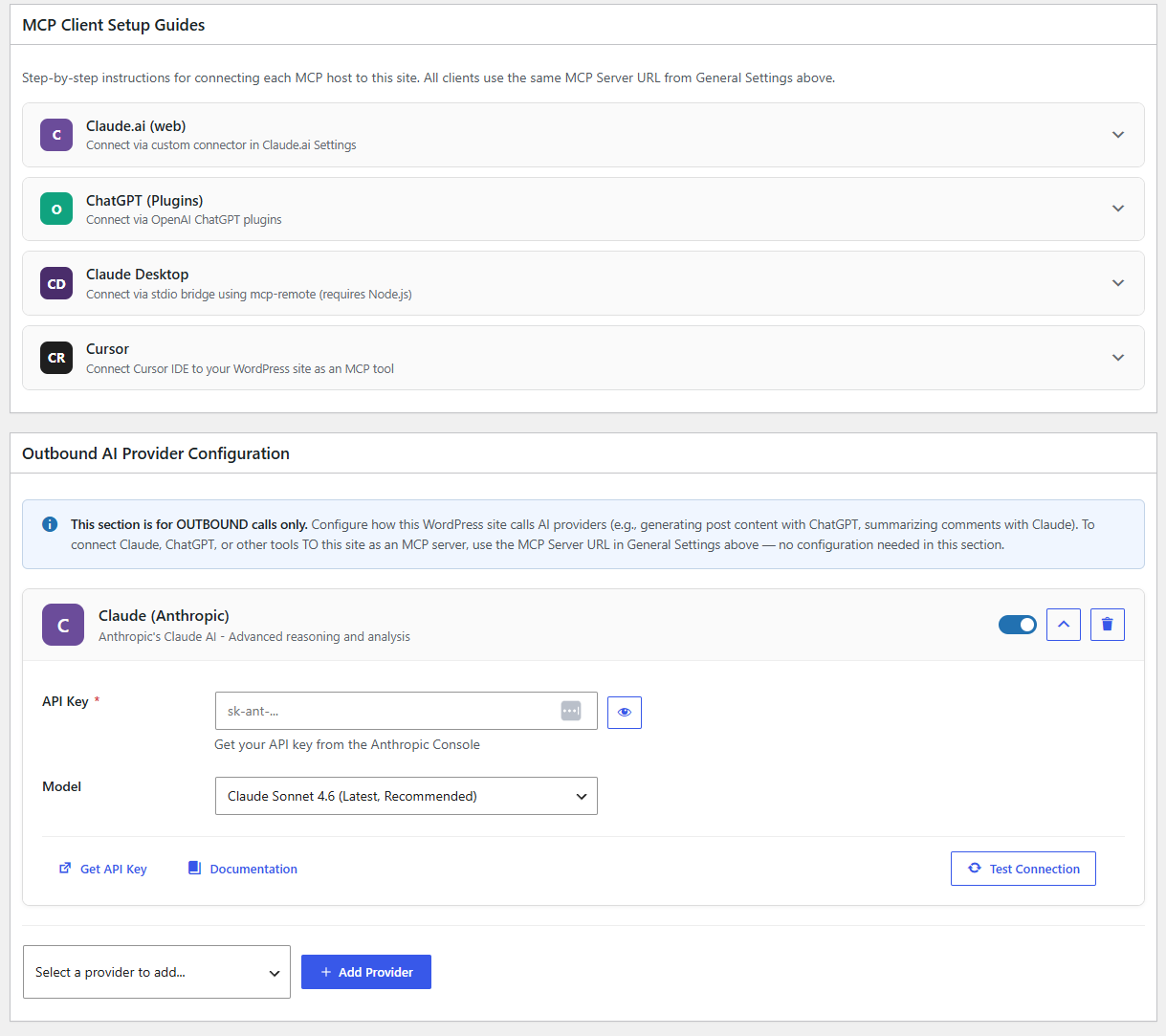
Task: Show the API key with eye button
Action: 625,712
